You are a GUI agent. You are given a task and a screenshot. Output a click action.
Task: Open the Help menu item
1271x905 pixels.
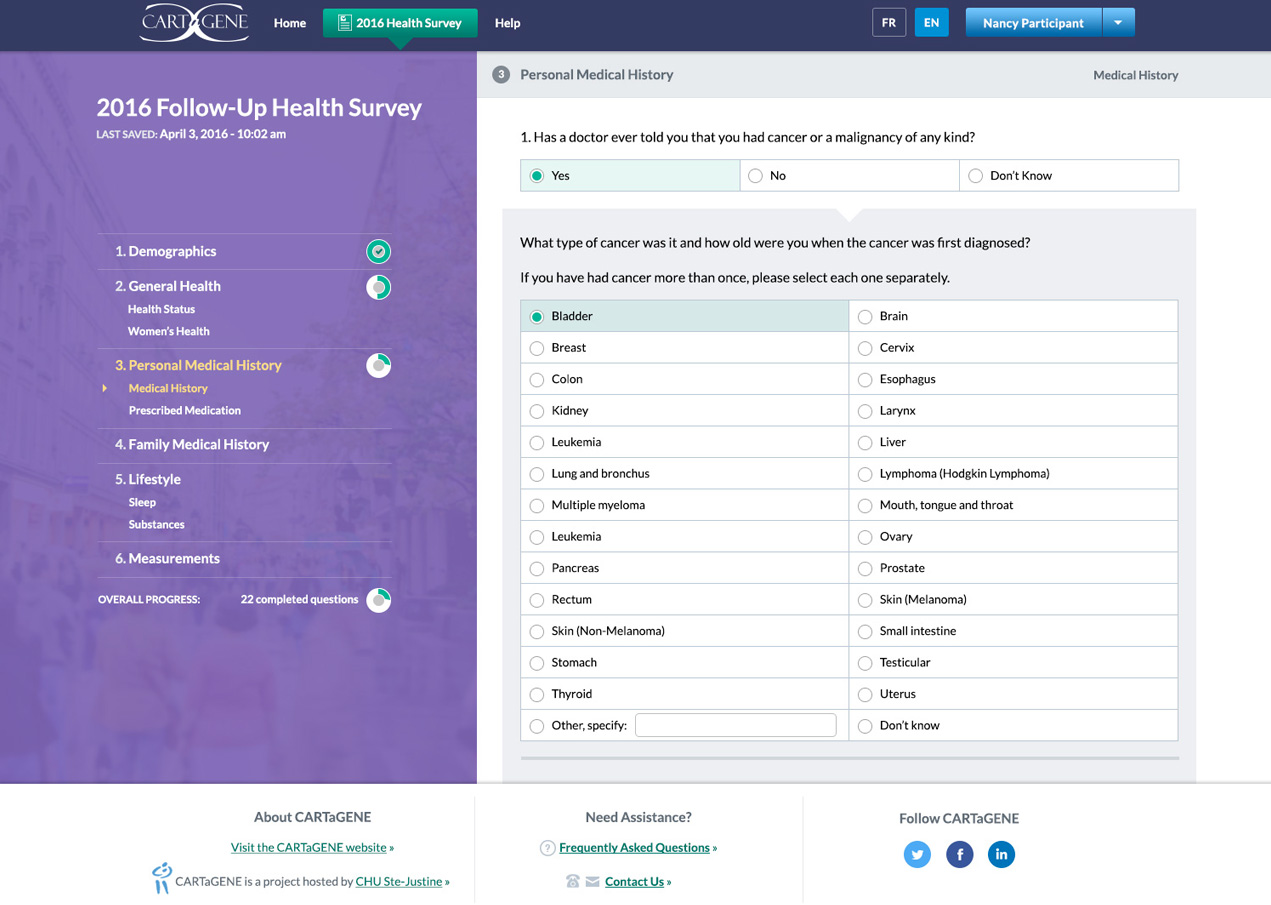click(x=507, y=23)
